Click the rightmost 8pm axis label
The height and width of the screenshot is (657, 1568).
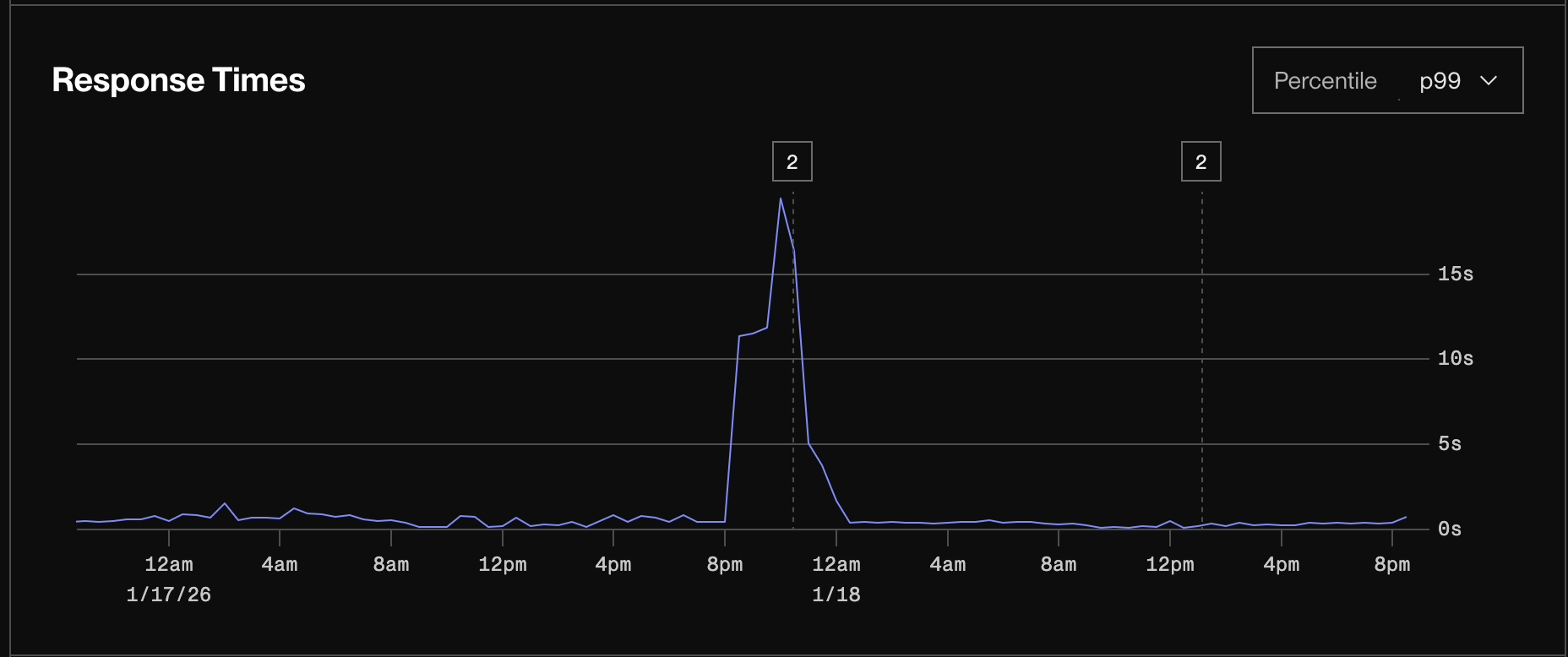pyautogui.click(x=1391, y=564)
